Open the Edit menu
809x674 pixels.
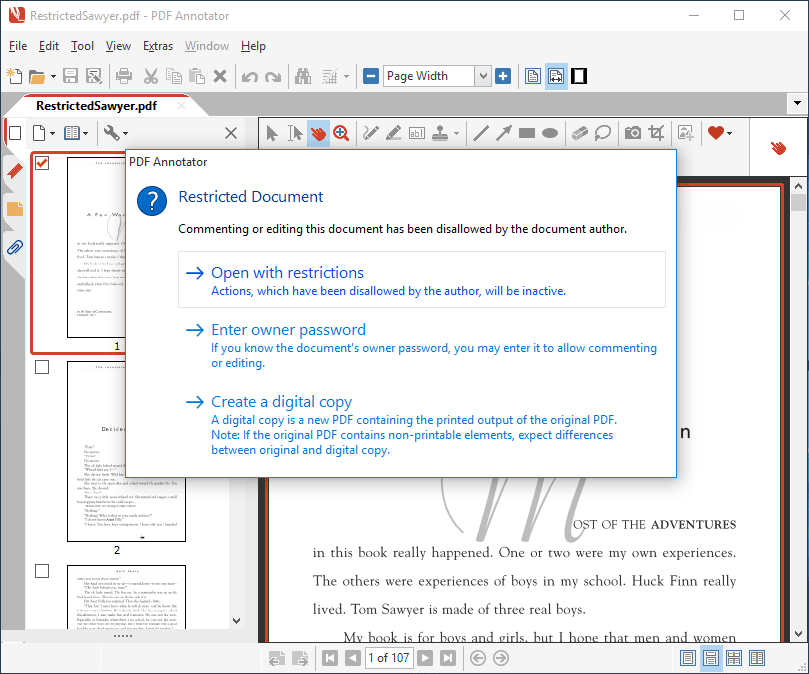click(x=48, y=46)
